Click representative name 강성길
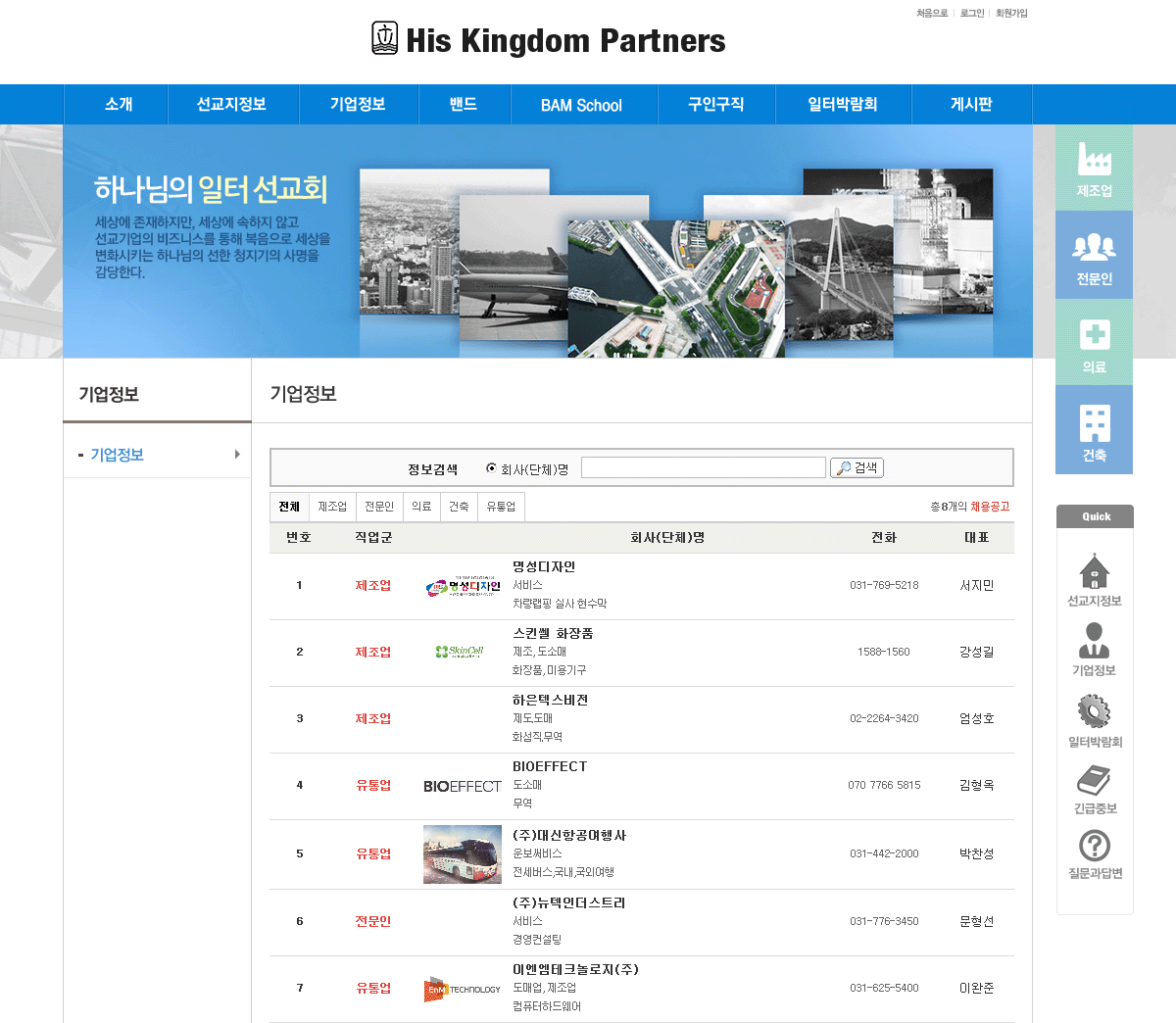The height and width of the screenshot is (1023, 1176). pyautogui.click(x=977, y=653)
